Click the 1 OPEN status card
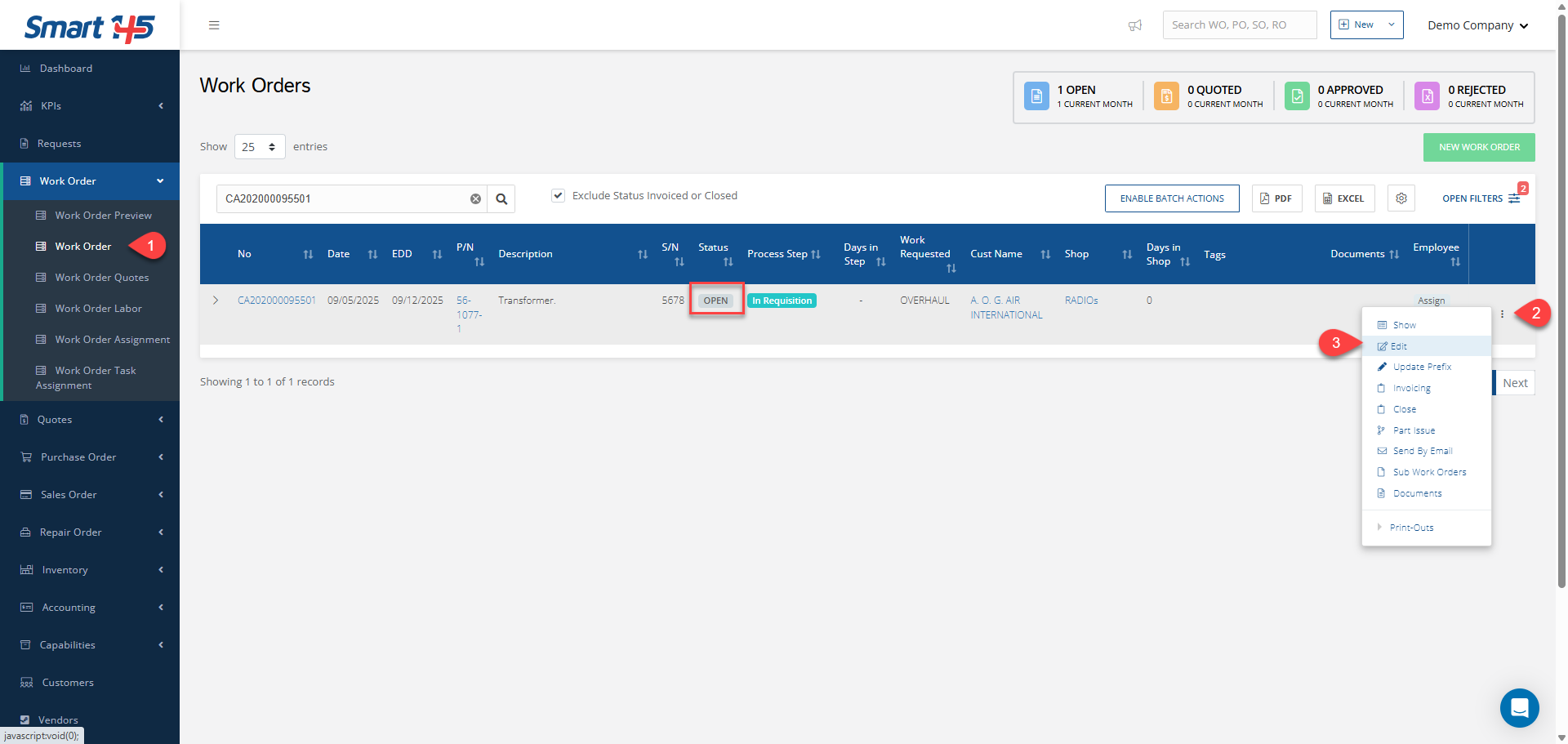Screen dimensions: 1568x744 [x=1078, y=96]
